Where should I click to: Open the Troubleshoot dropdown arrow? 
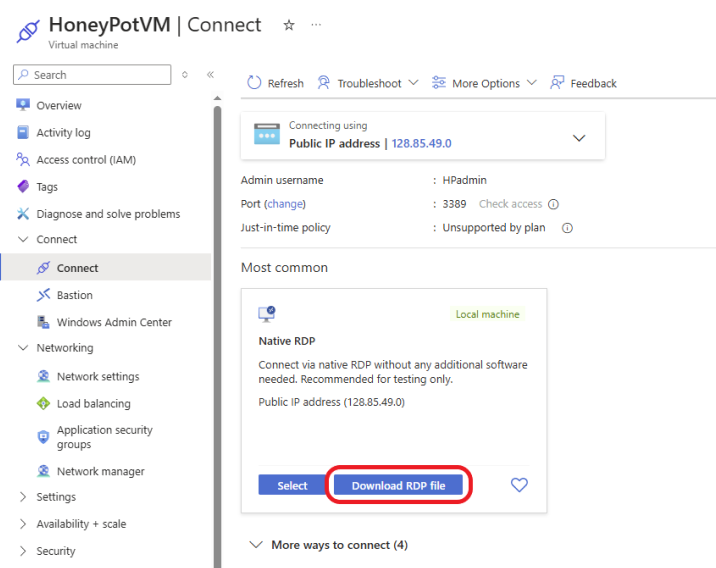[413, 83]
